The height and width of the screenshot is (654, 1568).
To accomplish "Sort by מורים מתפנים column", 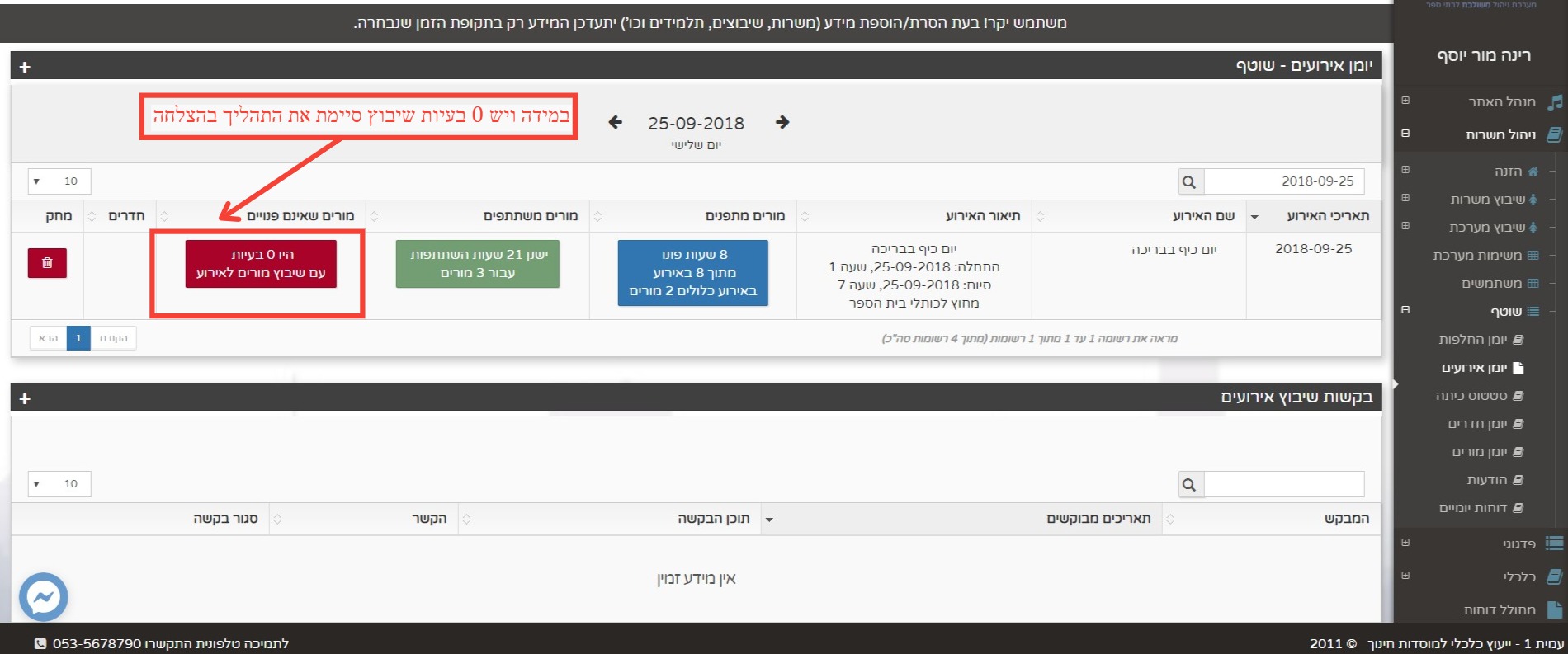I will 693,216.
